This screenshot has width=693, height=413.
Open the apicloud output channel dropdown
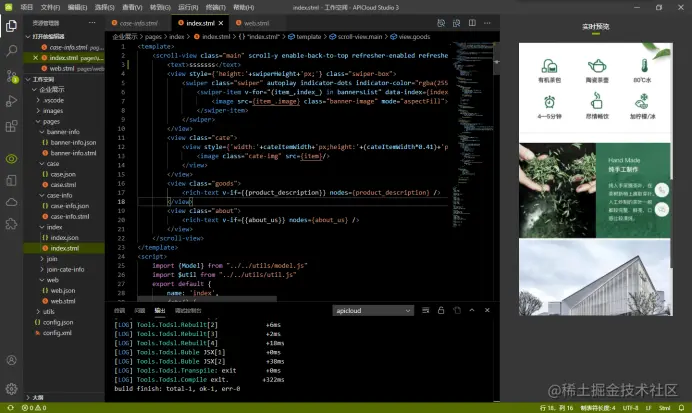click(x=373, y=310)
